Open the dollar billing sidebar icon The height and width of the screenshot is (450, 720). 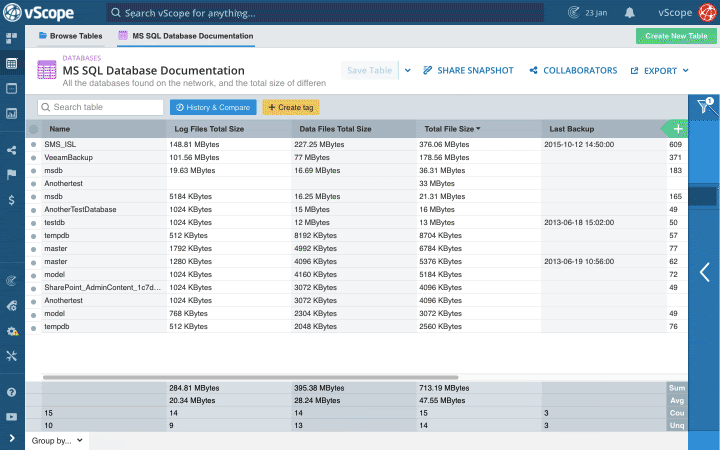[x=11, y=200]
